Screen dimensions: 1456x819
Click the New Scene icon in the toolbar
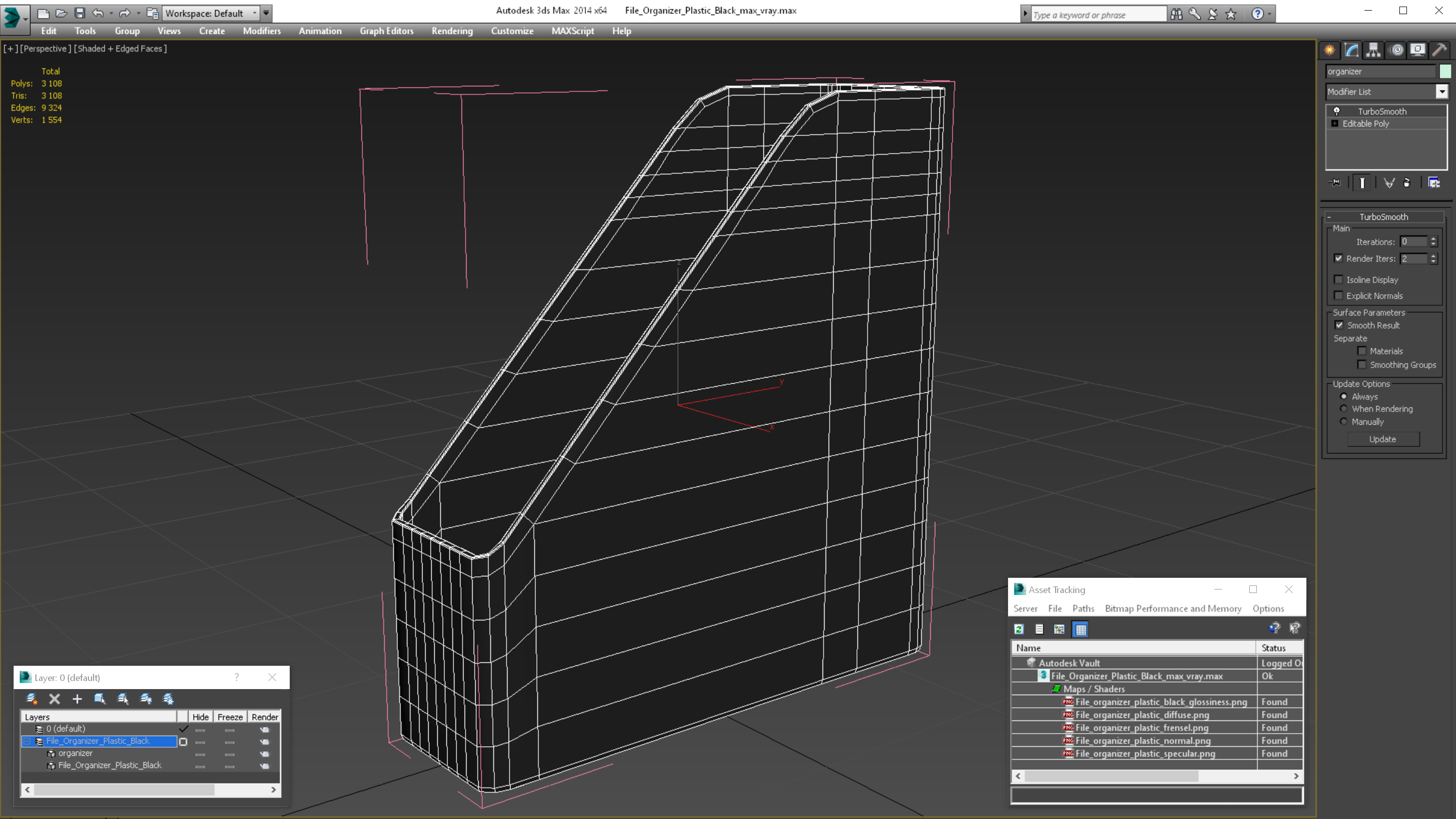click(43, 13)
